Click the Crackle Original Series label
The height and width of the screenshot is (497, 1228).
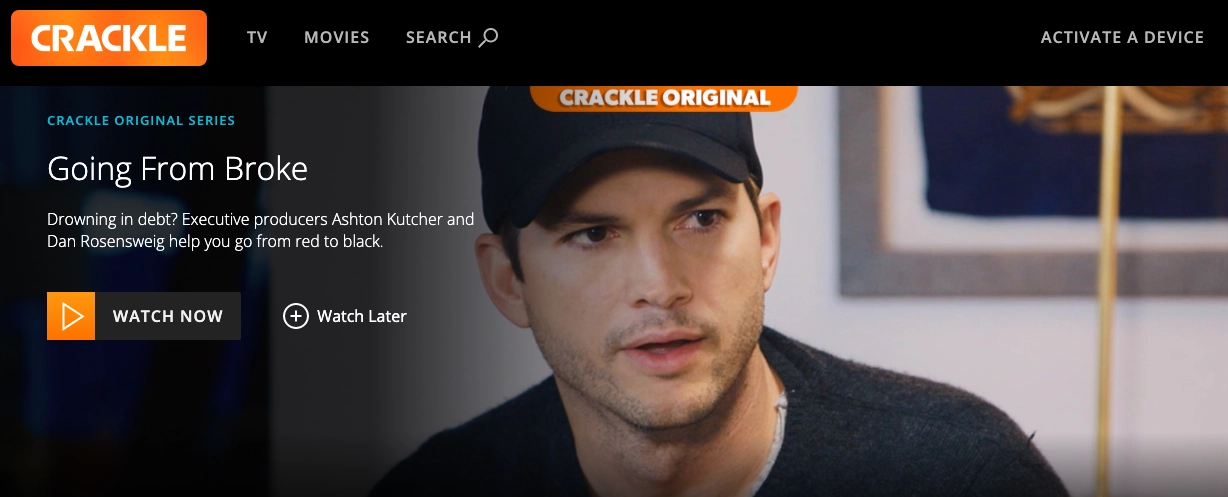(141, 121)
